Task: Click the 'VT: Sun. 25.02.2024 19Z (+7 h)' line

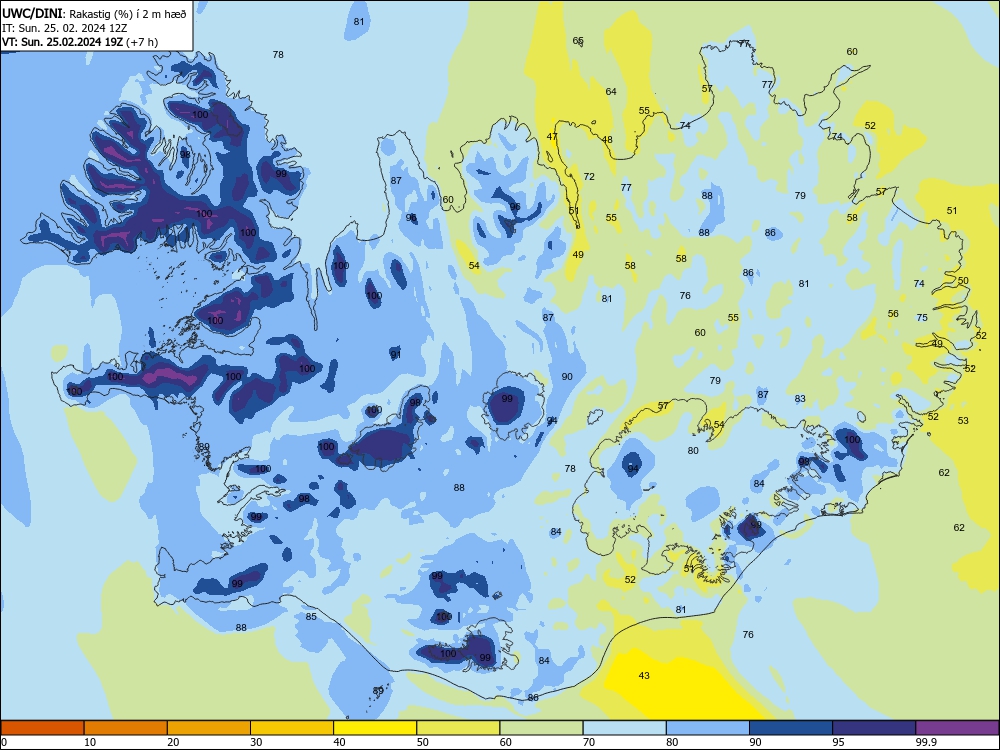Action: pyautogui.click(x=80, y=42)
